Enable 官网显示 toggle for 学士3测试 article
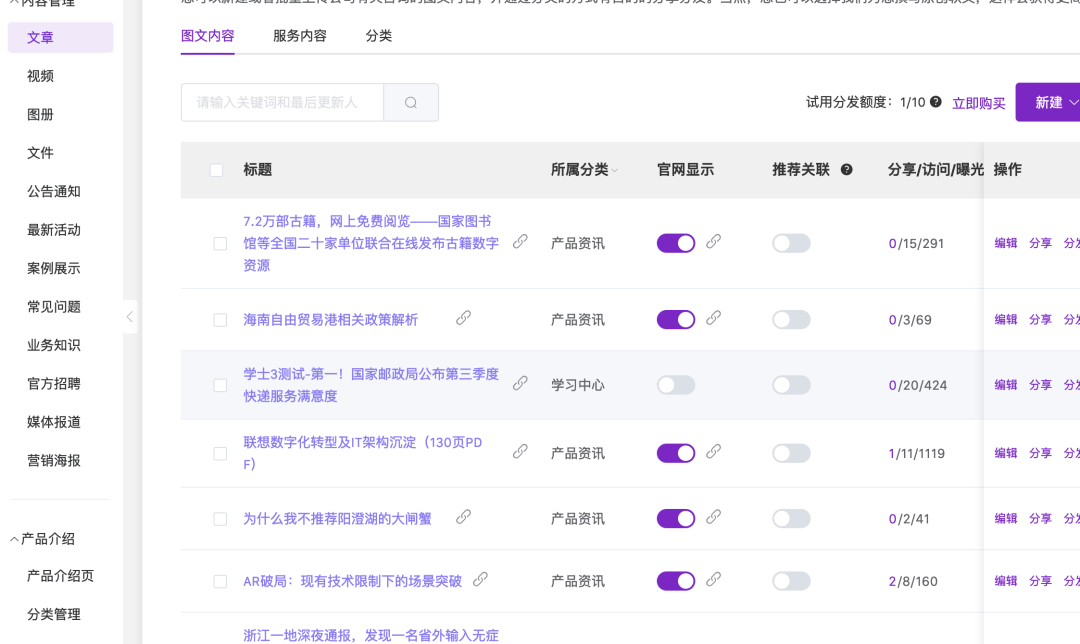Image resolution: width=1080 pixels, height=644 pixels. click(676, 385)
